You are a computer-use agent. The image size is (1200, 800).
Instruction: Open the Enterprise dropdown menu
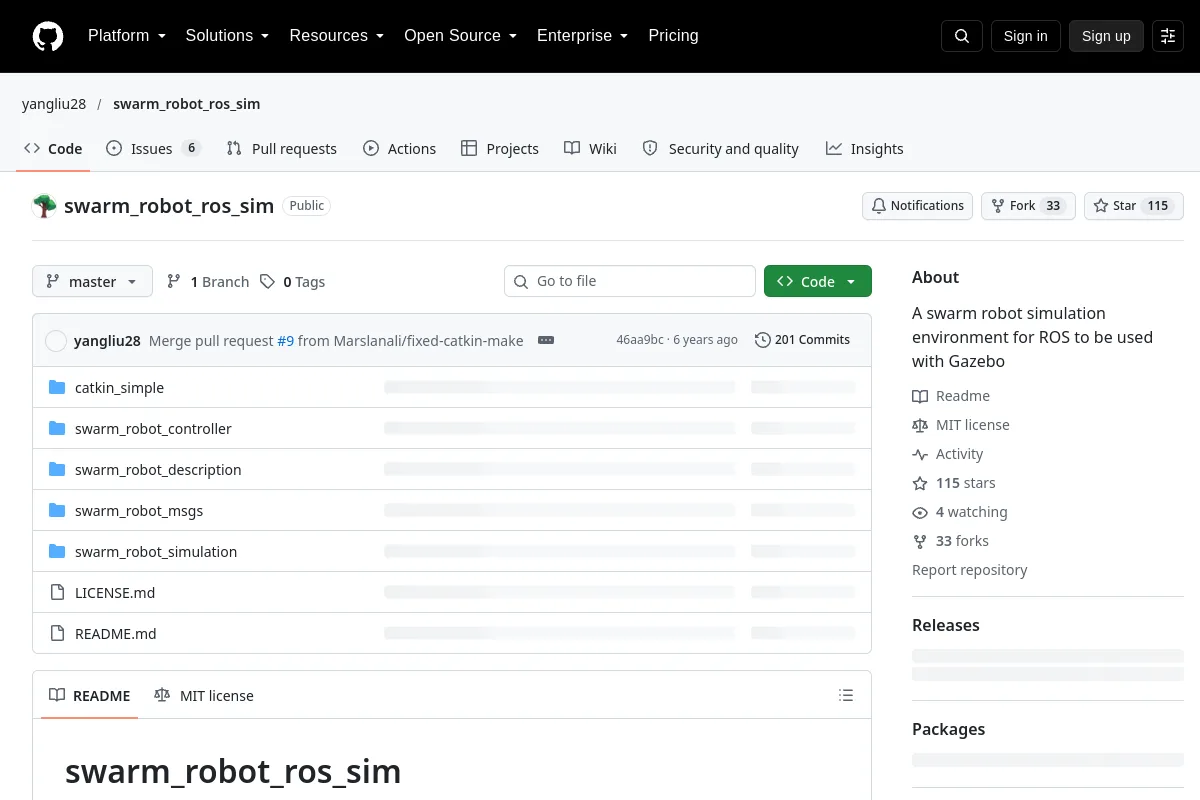pos(583,36)
